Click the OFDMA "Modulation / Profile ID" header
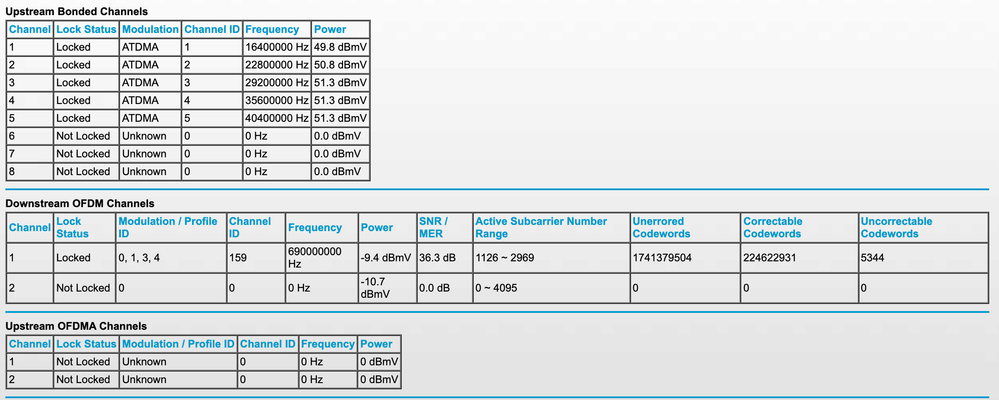 178,344
